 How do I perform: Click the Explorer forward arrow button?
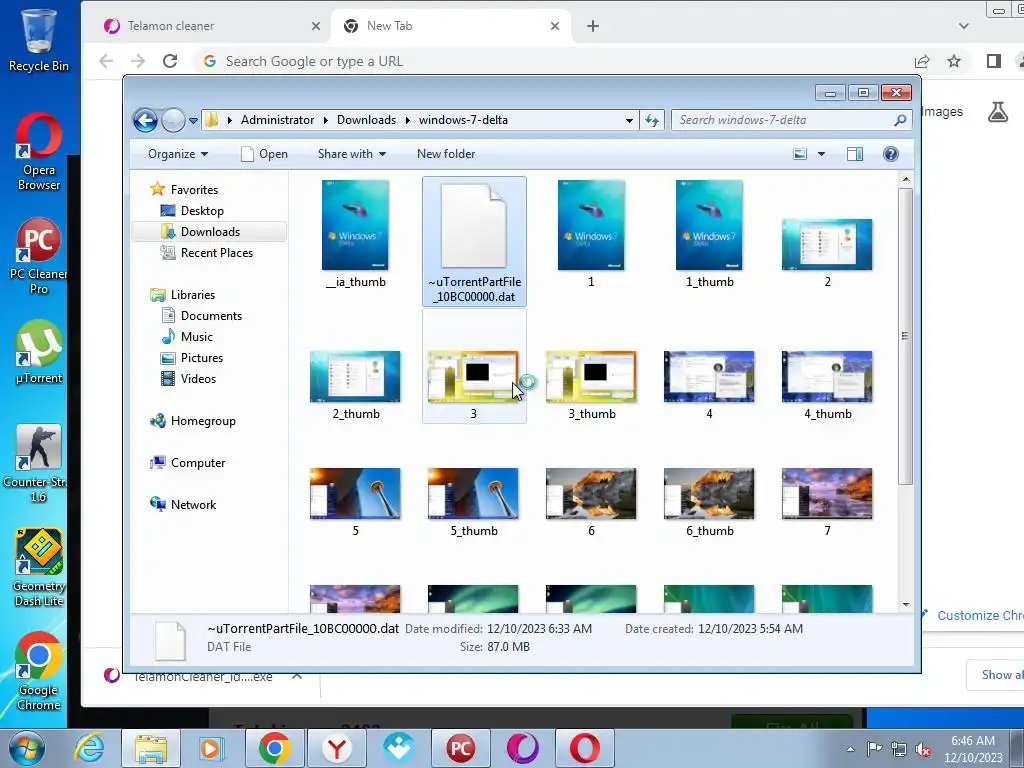click(x=173, y=120)
